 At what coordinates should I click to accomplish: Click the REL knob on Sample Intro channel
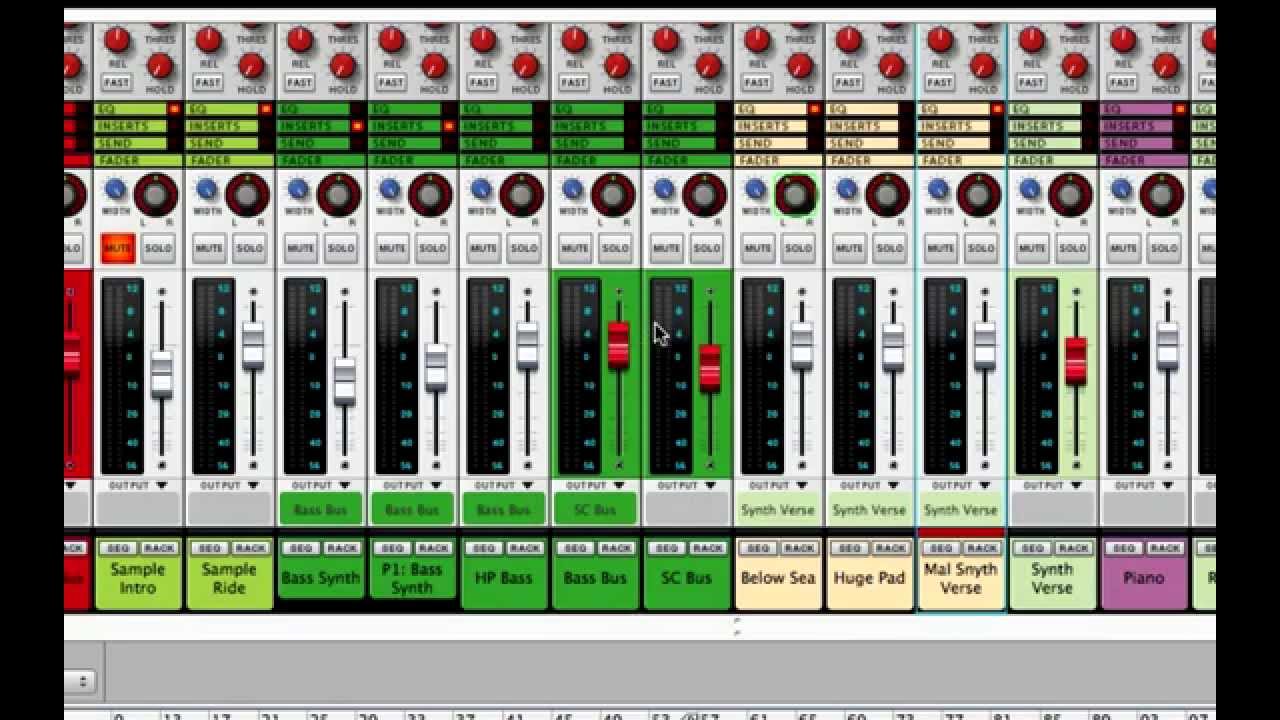[x=117, y=40]
